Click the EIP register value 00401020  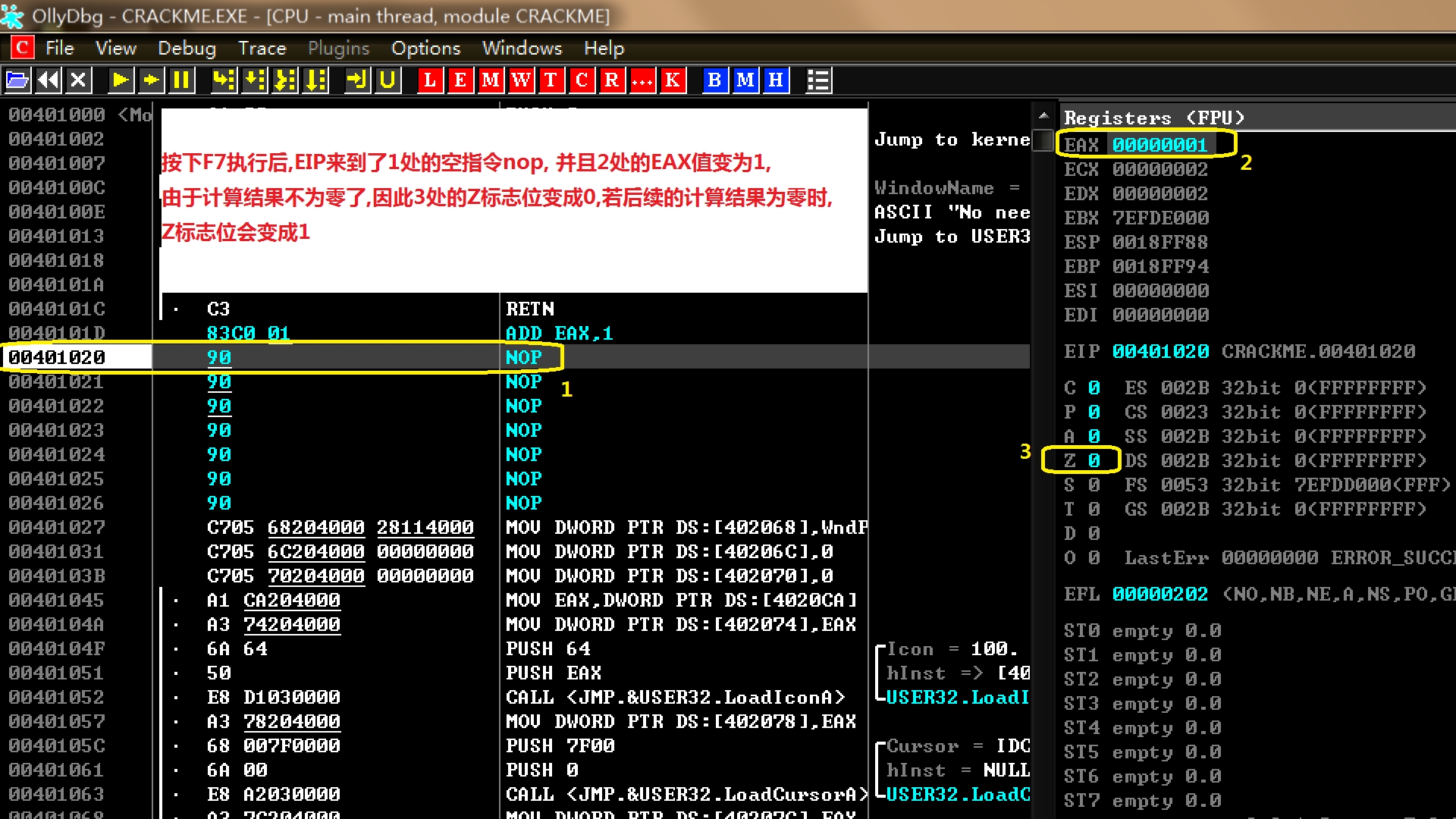point(1160,351)
